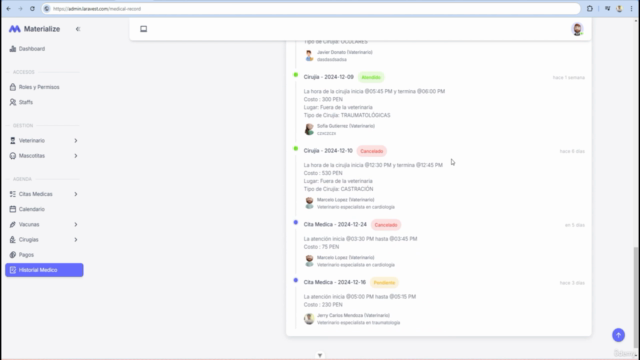Click Marcelo Lopez avatar under Cita Medica 2024-12-24

(309, 261)
